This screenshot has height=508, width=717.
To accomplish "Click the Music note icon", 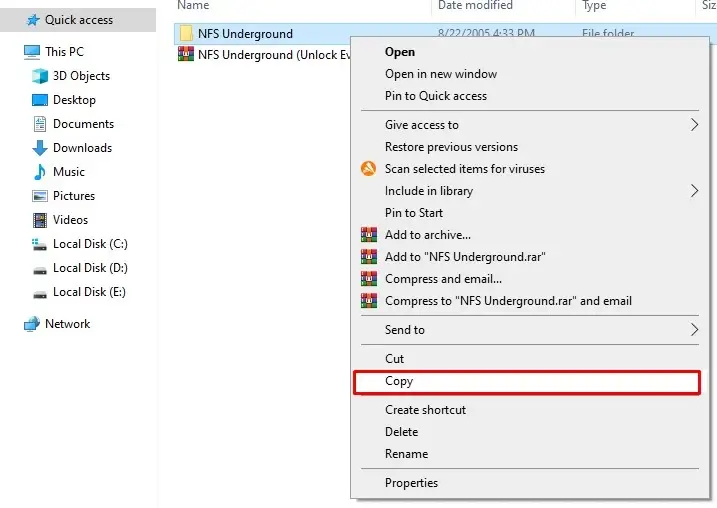I will (40, 172).
